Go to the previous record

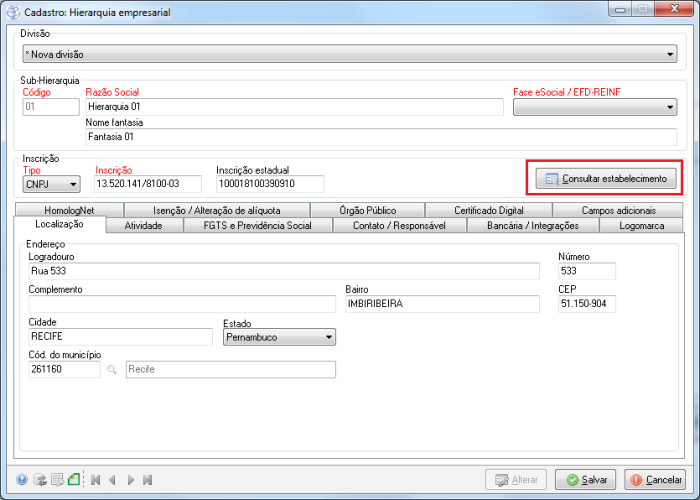[113, 480]
